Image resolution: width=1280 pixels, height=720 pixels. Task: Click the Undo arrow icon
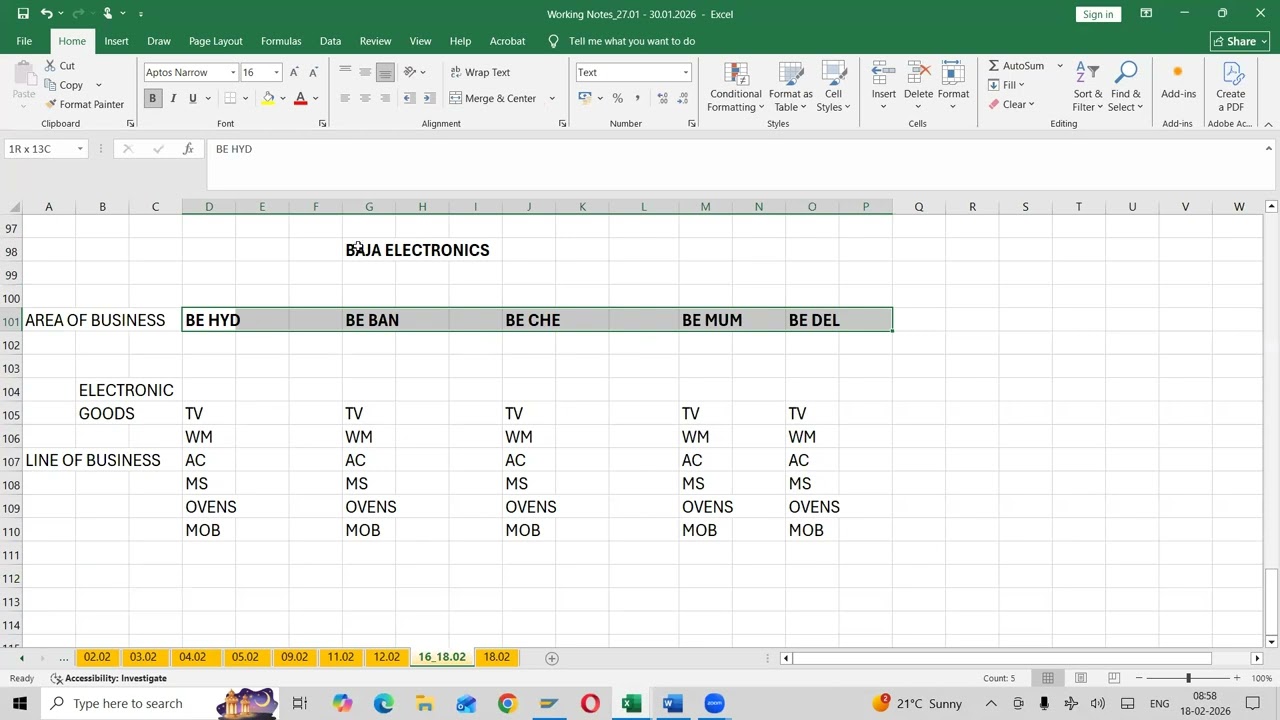click(x=46, y=14)
